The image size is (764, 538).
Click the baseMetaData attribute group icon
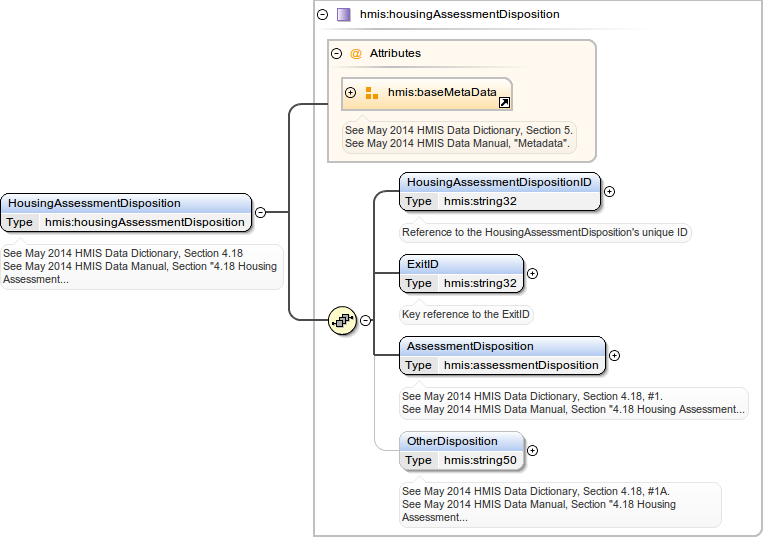(372, 93)
